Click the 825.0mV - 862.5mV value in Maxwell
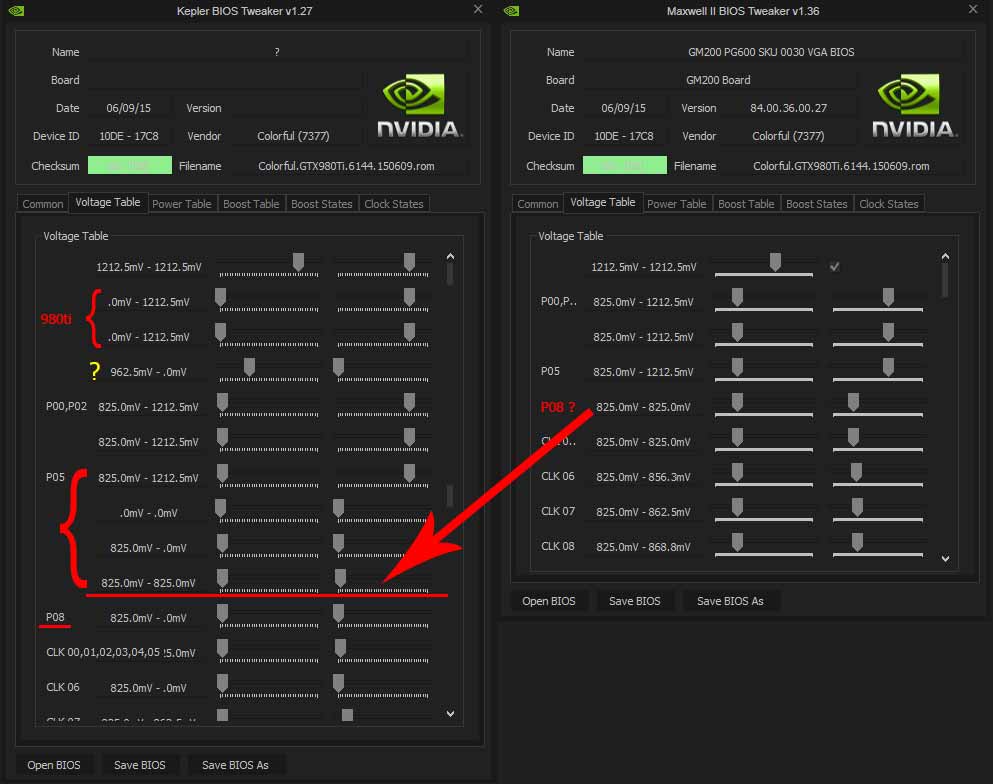993x784 pixels. 643,512
